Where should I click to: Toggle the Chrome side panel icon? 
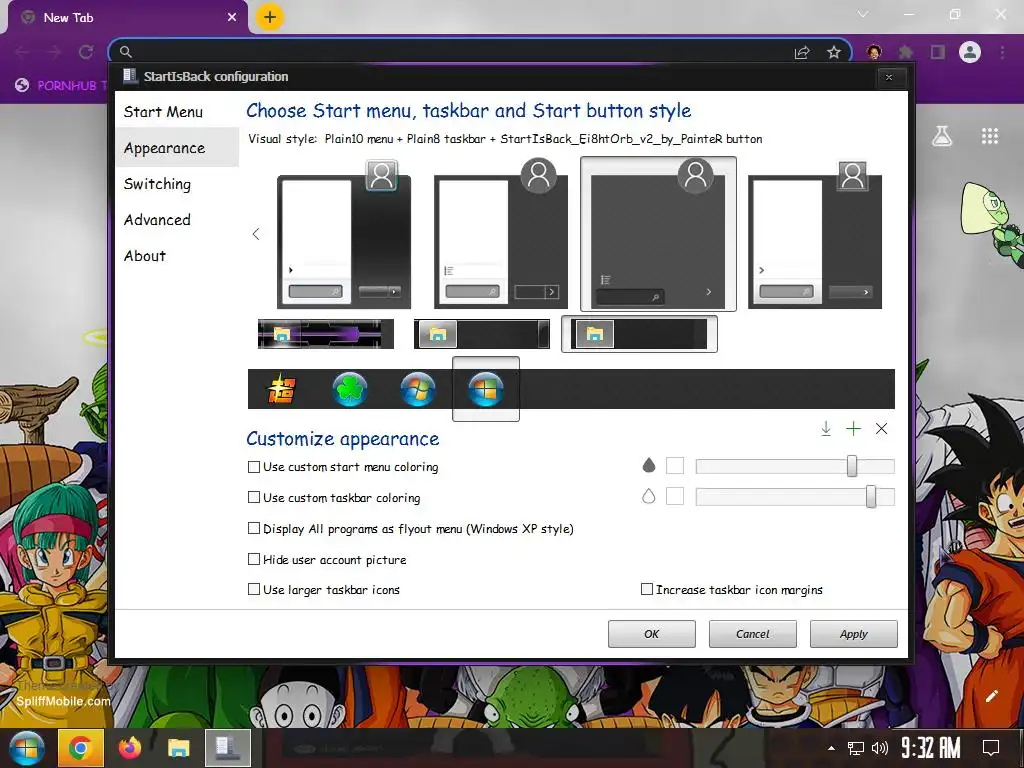pos(938,52)
